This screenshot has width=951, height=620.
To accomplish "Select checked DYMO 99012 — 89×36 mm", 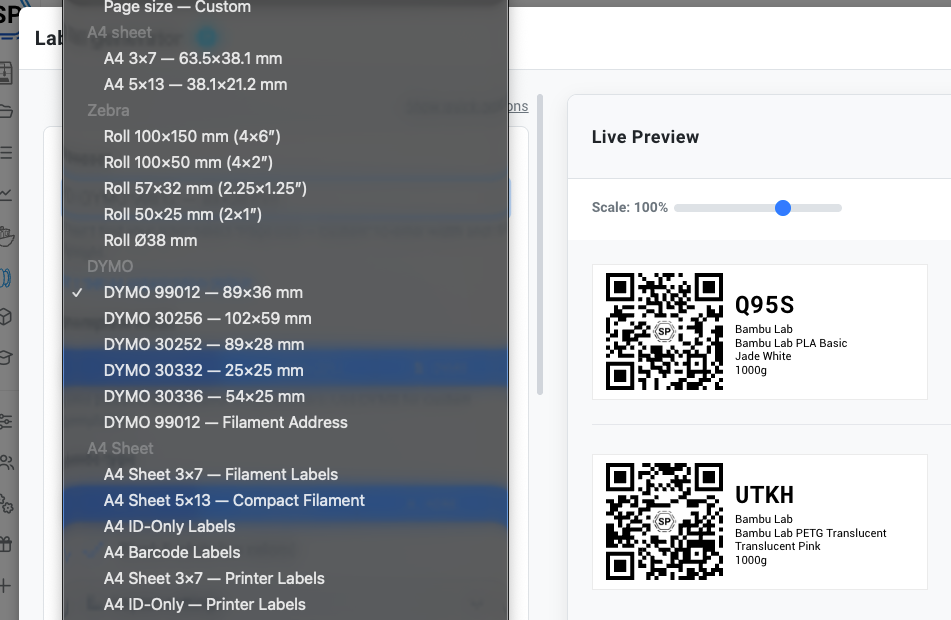I will tap(285, 292).
